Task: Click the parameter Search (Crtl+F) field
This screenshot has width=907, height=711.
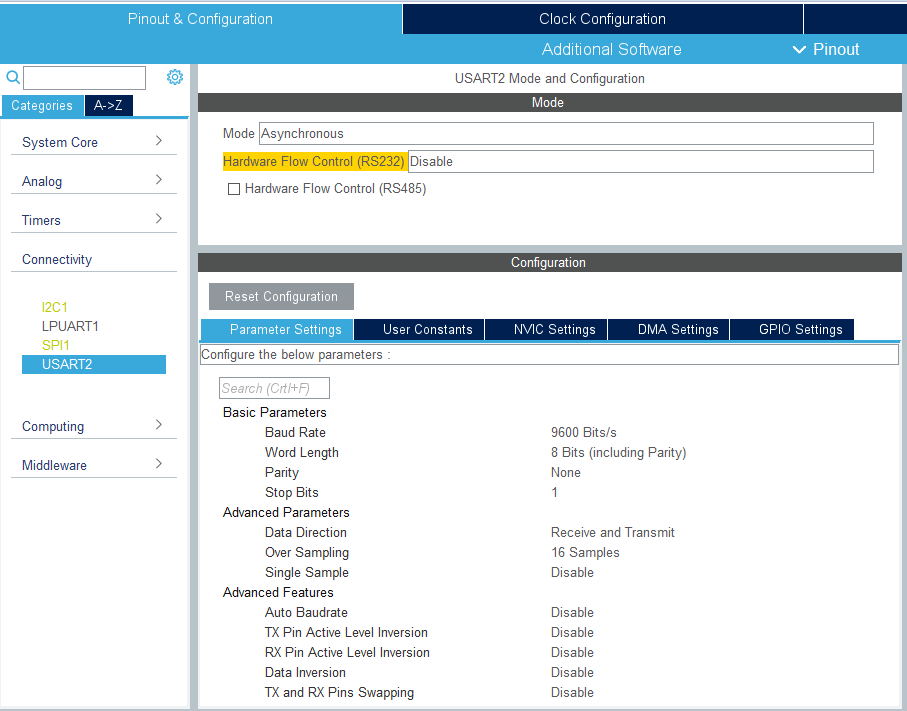Action: click(x=274, y=388)
